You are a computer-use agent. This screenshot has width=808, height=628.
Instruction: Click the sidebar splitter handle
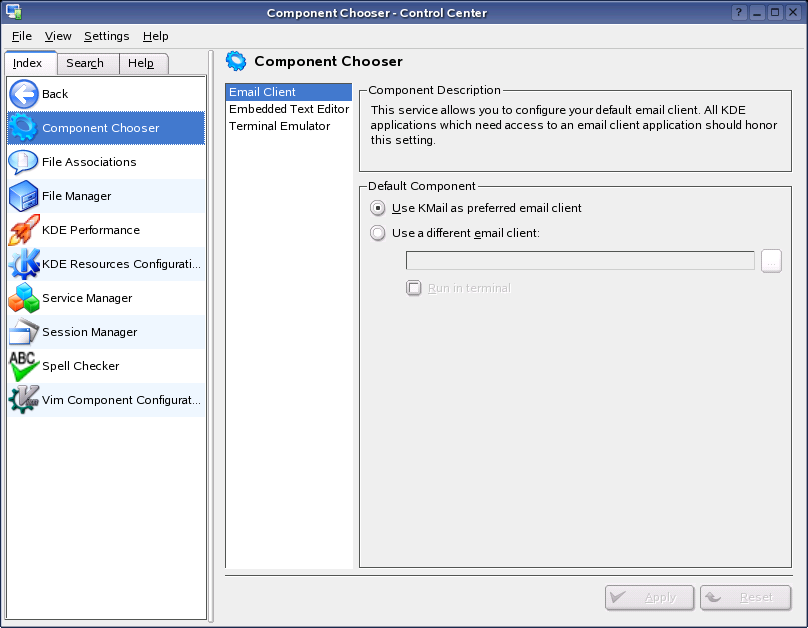[x=211, y=336]
